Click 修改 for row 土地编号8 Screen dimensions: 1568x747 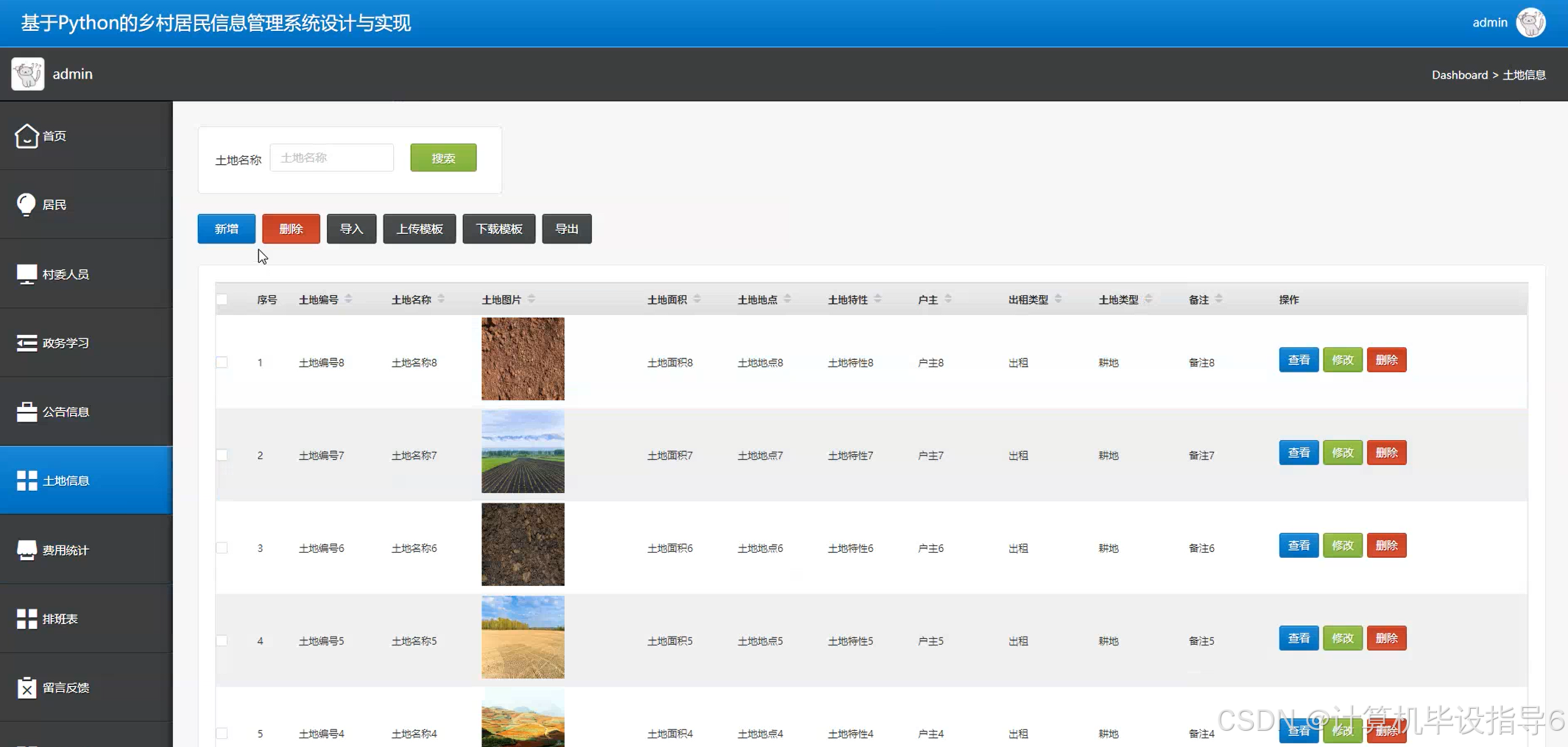point(1343,360)
